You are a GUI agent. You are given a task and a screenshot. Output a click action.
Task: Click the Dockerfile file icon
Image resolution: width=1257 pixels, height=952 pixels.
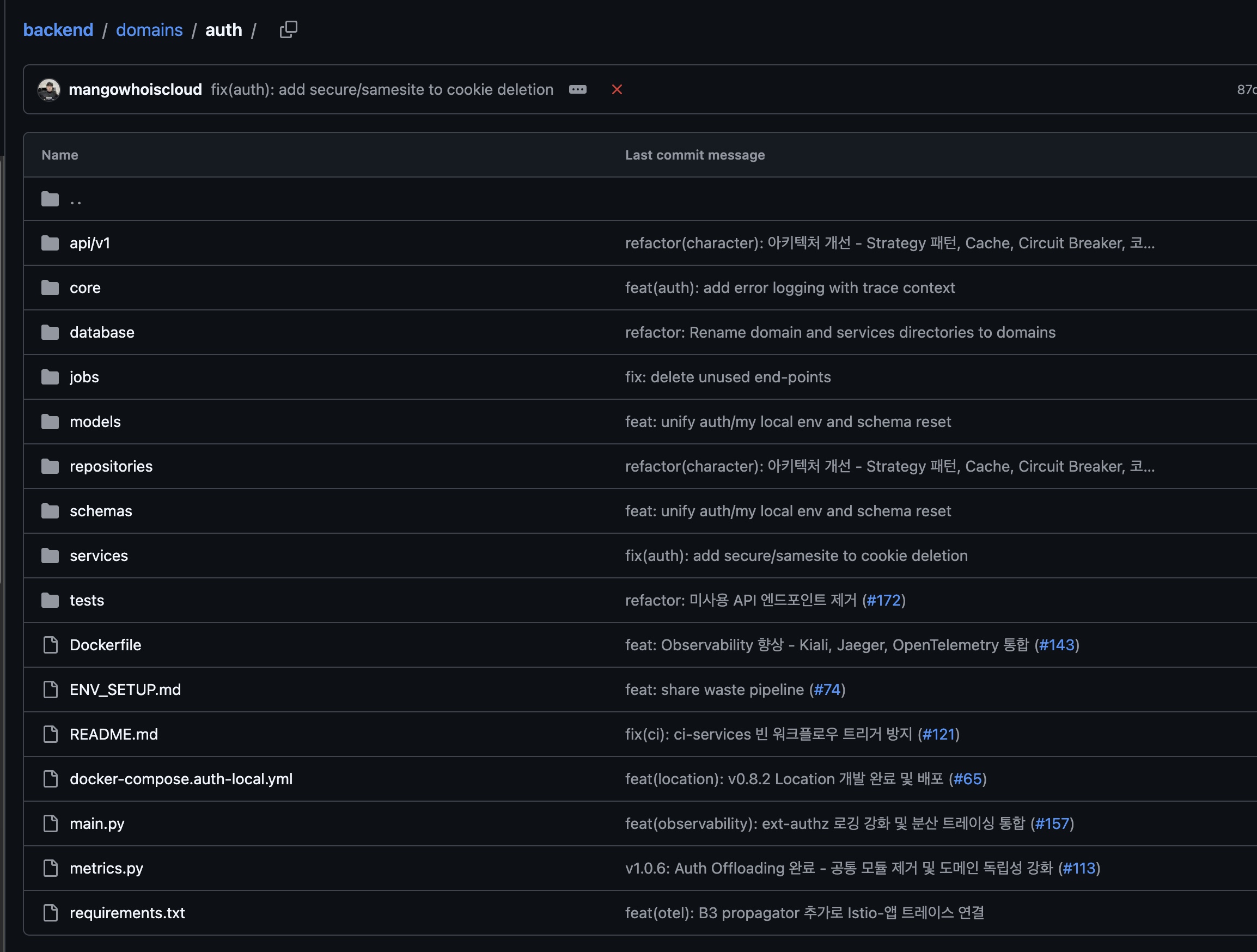[x=50, y=645]
